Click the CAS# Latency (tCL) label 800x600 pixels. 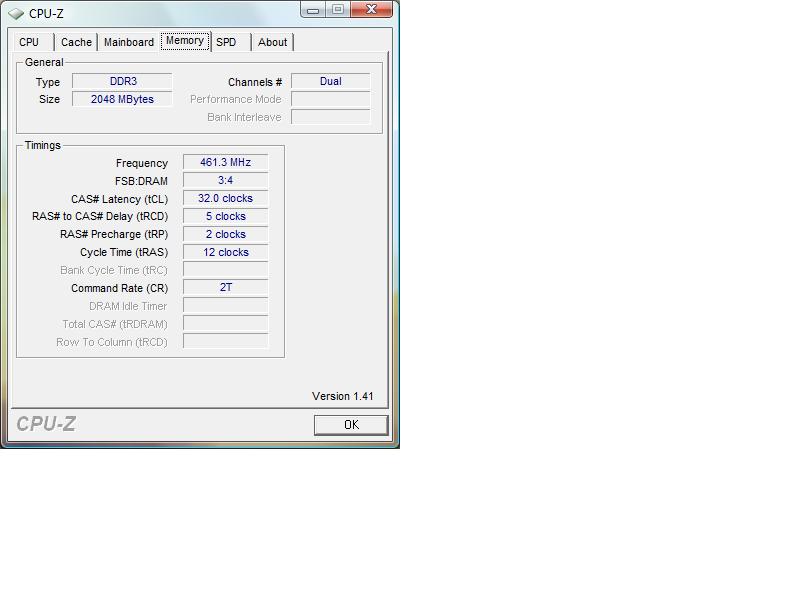coord(119,199)
